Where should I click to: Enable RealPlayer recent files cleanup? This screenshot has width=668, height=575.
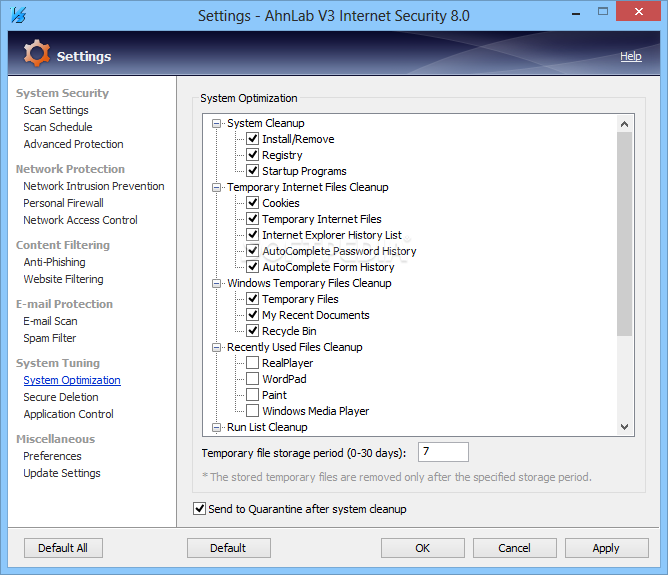point(253,362)
